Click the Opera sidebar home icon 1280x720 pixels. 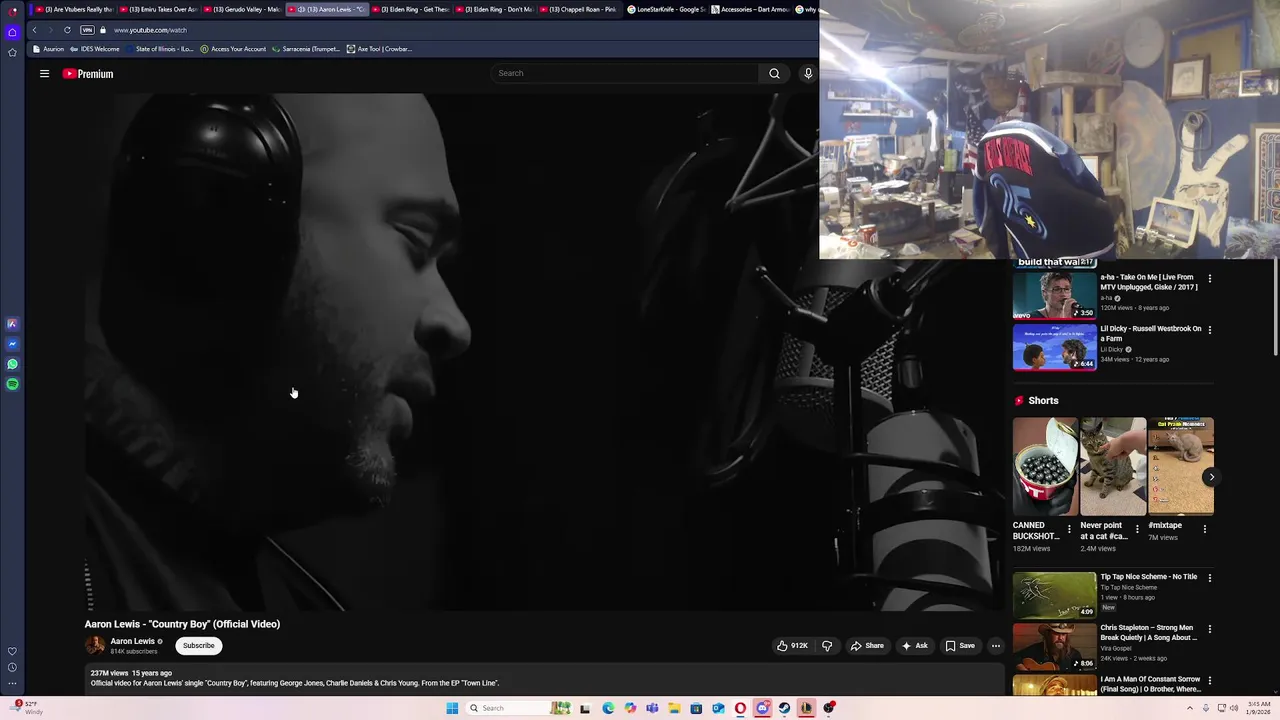pyautogui.click(x=12, y=32)
